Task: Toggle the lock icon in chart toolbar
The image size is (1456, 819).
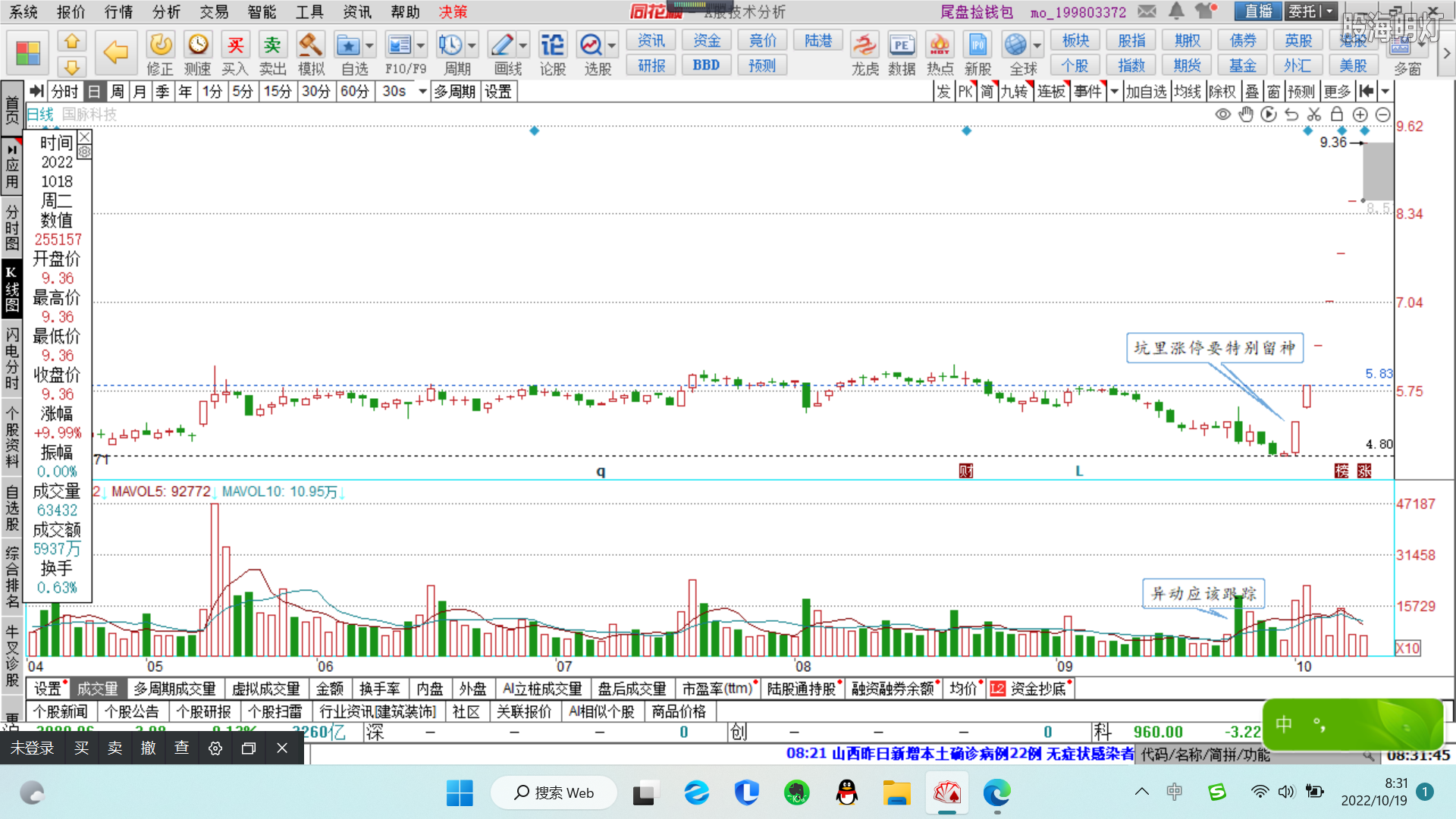Action: (1337, 115)
